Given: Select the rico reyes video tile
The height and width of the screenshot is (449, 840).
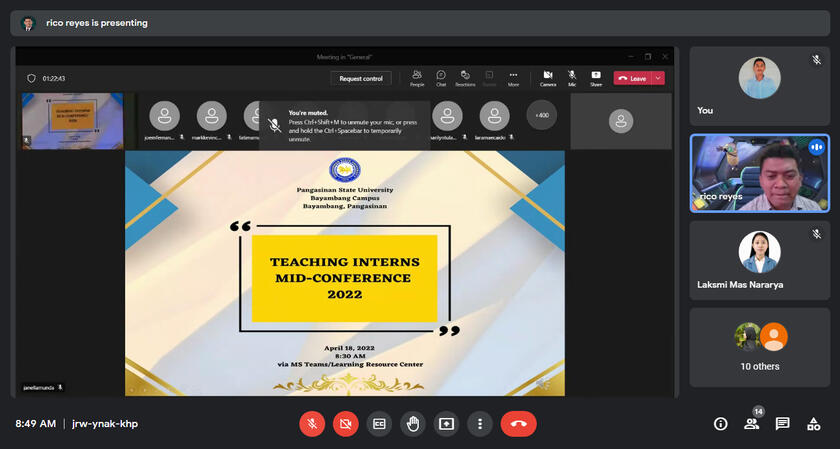Looking at the screenshot, I should (759, 173).
